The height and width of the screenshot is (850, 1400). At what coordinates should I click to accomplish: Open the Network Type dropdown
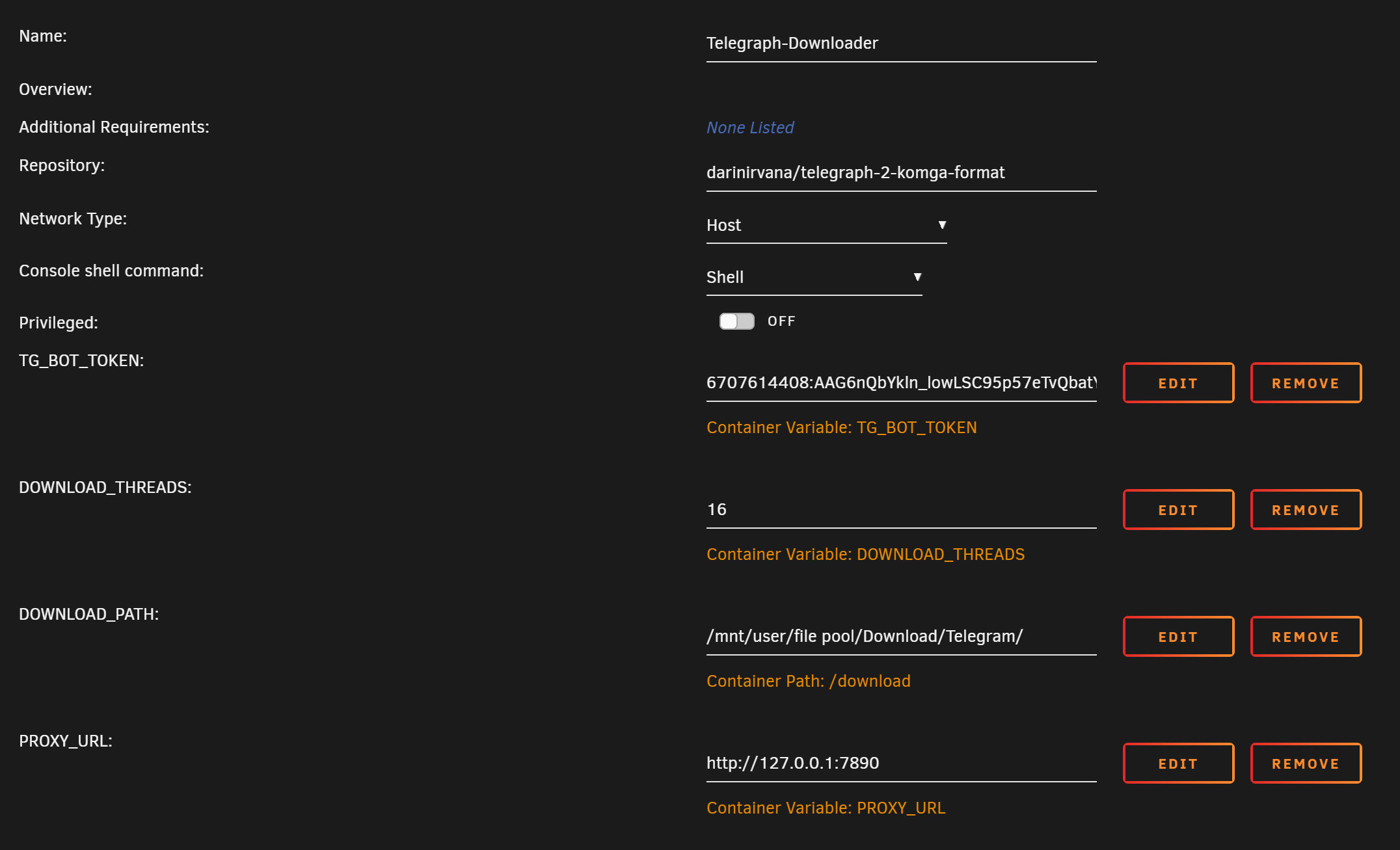(x=825, y=226)
